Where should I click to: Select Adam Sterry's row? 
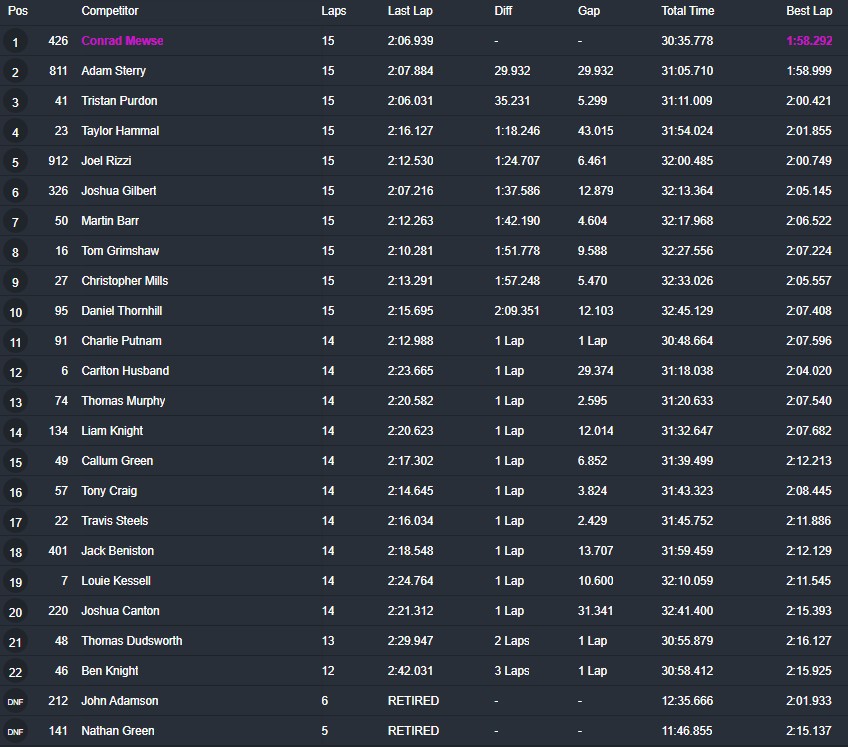[x=424, y=71]
